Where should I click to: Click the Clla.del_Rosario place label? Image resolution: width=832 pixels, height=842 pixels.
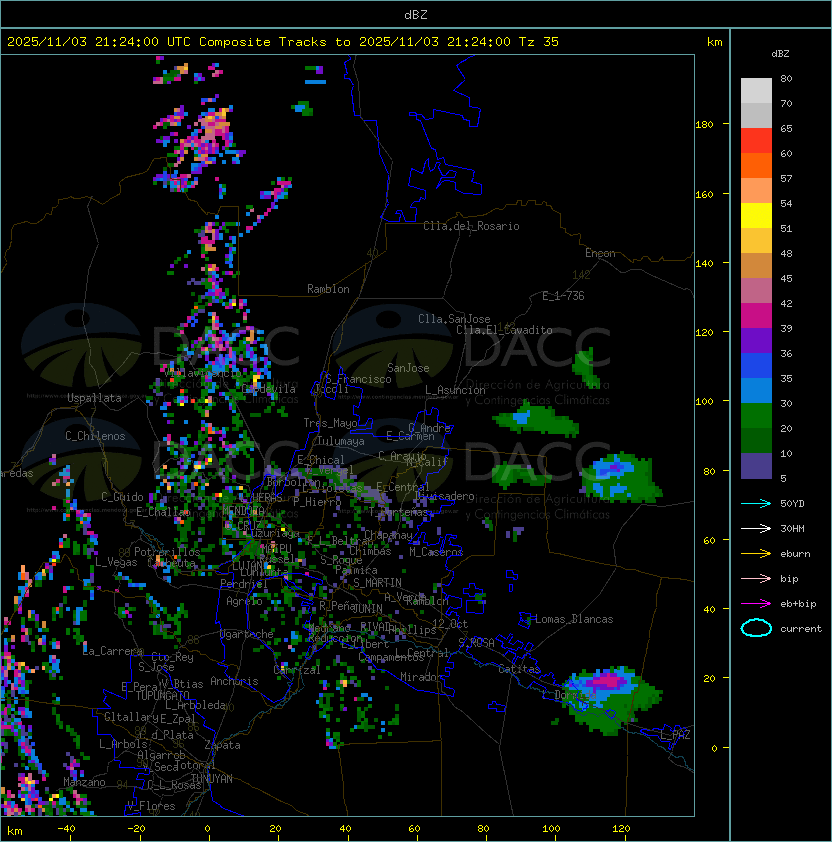click(471, 226)
